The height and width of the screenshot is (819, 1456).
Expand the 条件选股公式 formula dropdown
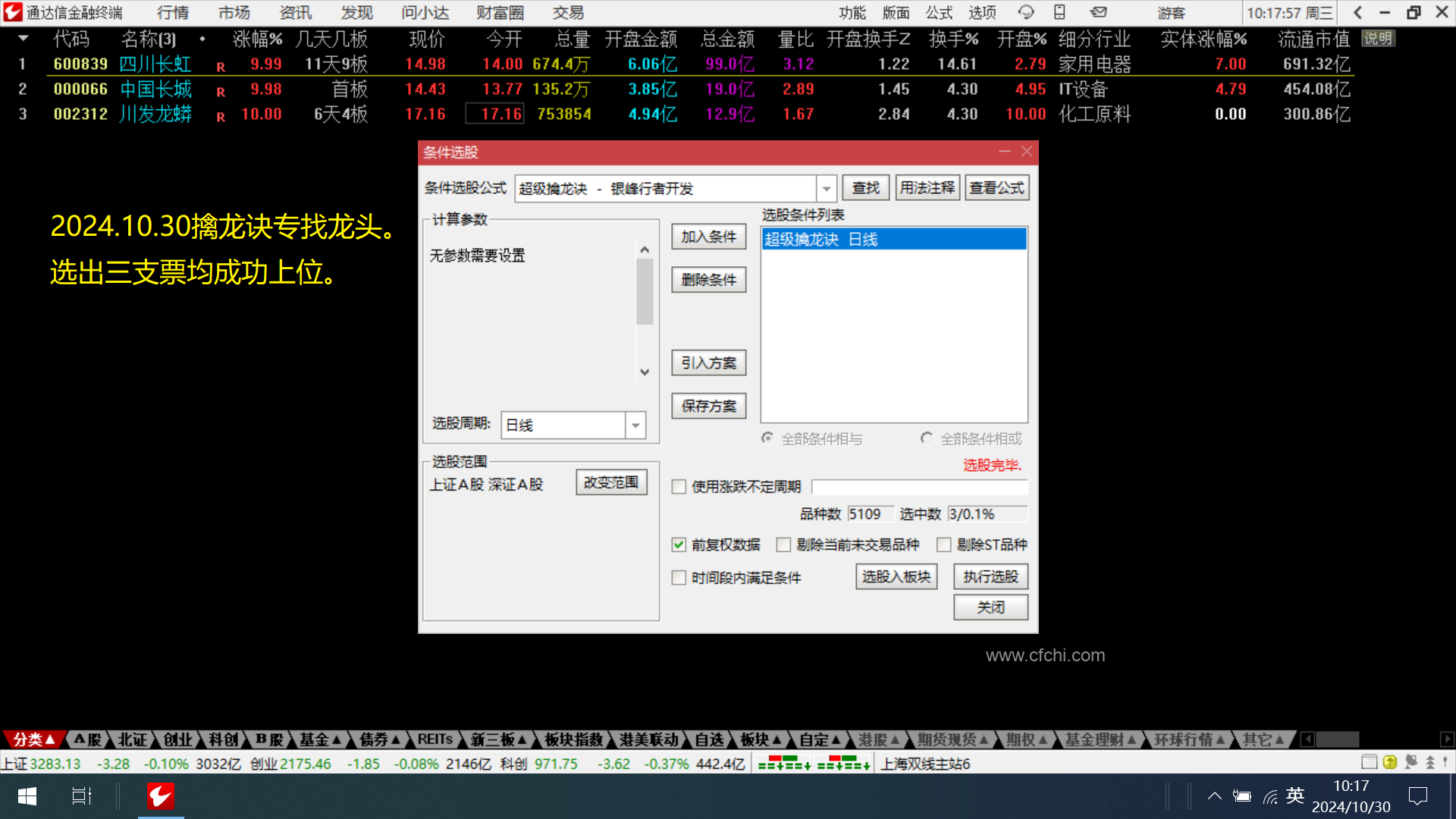coord(827,188)
